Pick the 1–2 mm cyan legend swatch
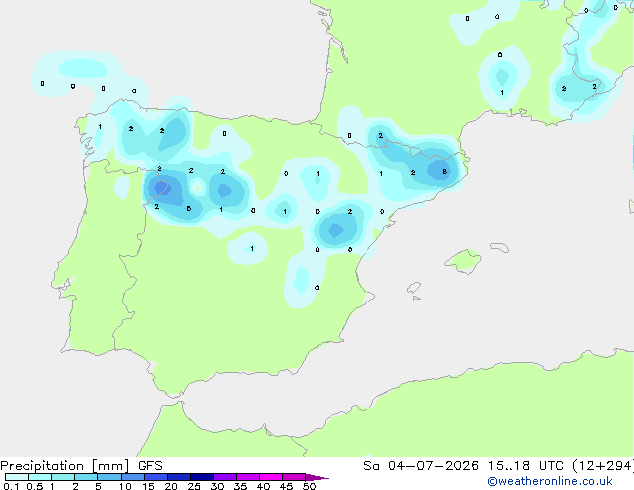 pyautogui.click(x=63, y=477)
